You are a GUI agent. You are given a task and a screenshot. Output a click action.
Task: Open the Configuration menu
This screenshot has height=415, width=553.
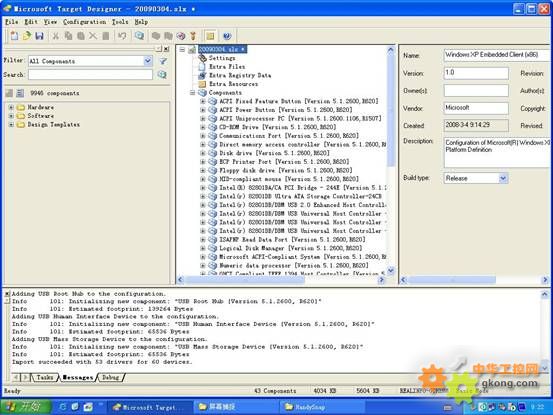point(85,22)
